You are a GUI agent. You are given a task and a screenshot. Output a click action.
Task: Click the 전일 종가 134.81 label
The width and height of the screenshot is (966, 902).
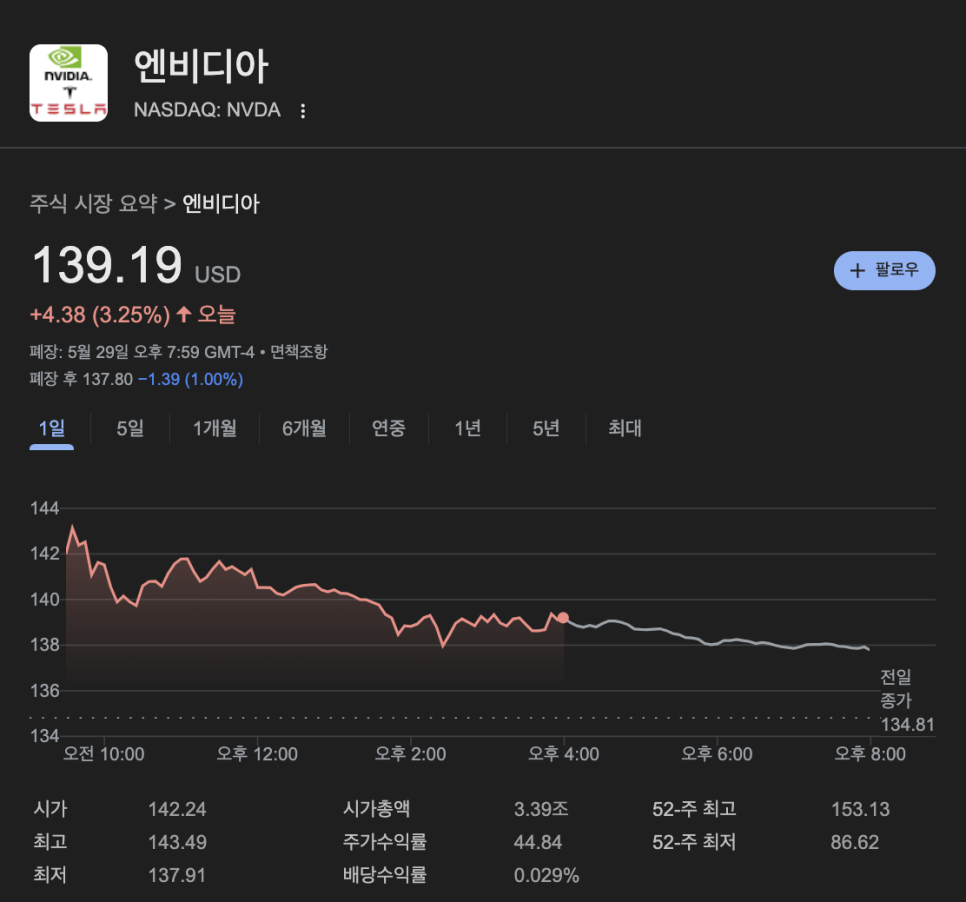click(x=907, y=701)
